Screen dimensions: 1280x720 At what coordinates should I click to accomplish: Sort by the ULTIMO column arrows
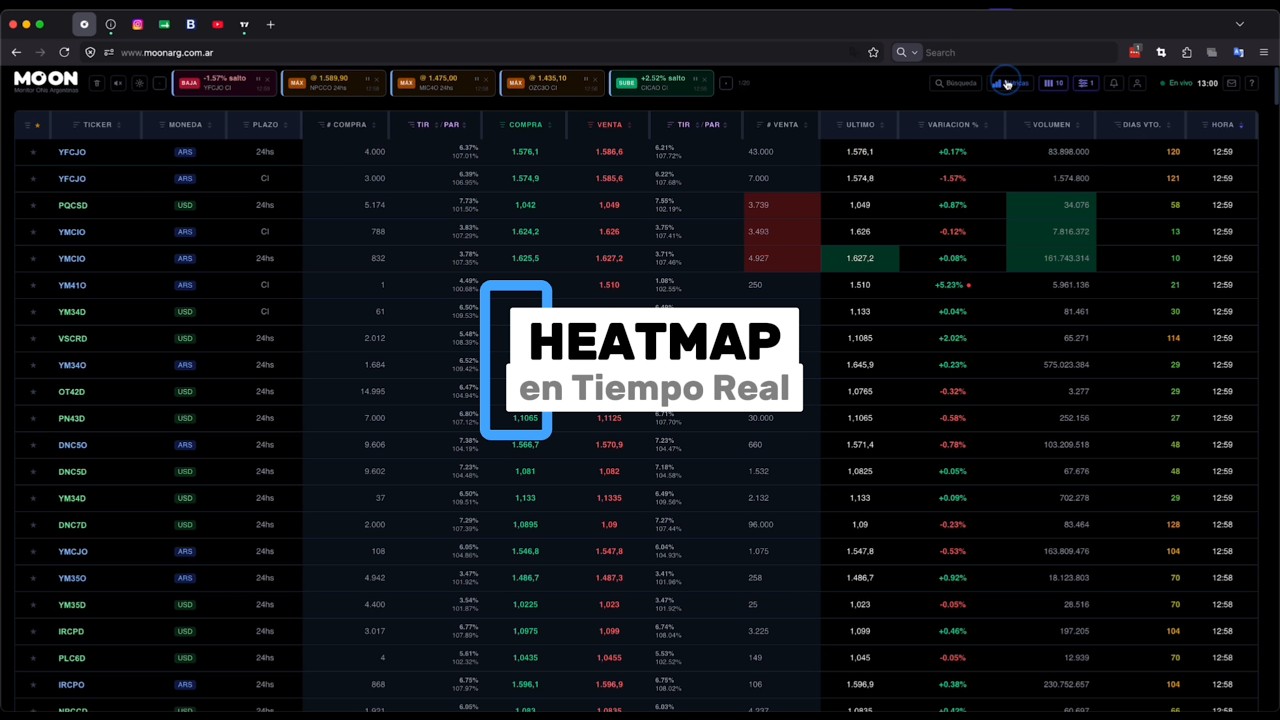882,125
